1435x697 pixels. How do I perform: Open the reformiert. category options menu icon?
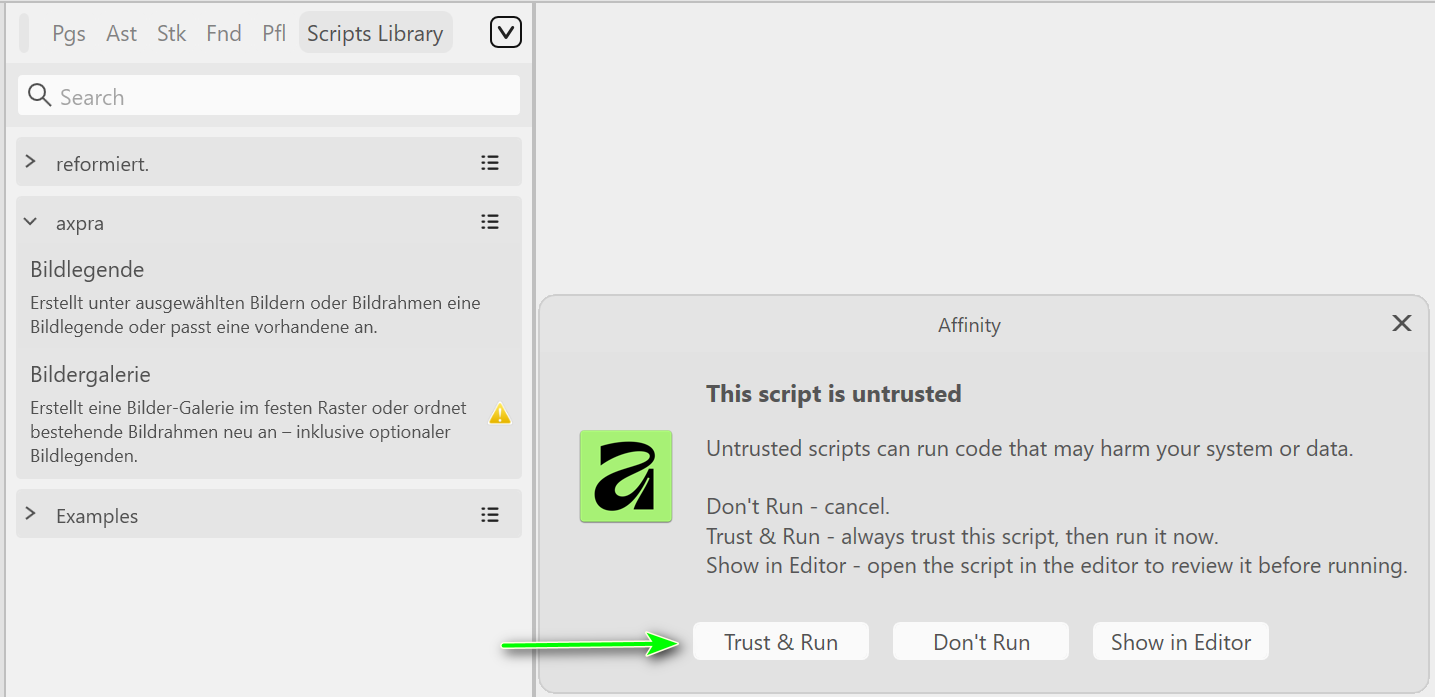coord(490,162)
